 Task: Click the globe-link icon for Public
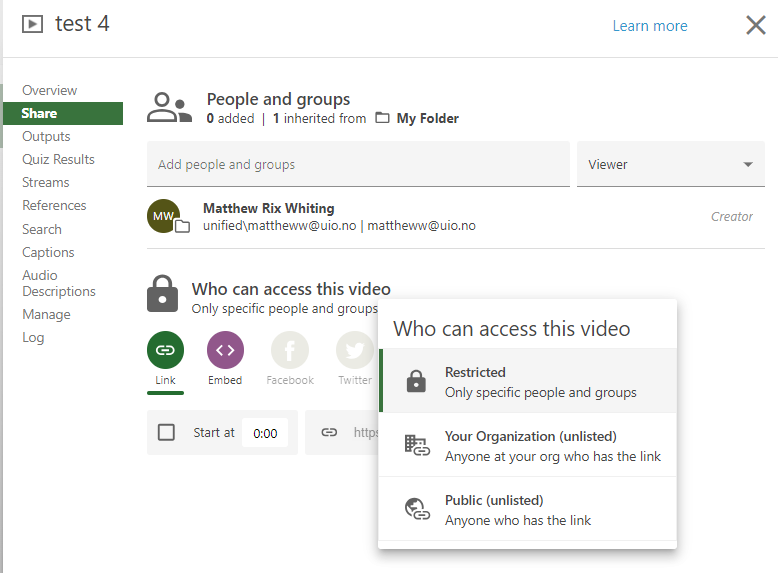coord(417,509)
